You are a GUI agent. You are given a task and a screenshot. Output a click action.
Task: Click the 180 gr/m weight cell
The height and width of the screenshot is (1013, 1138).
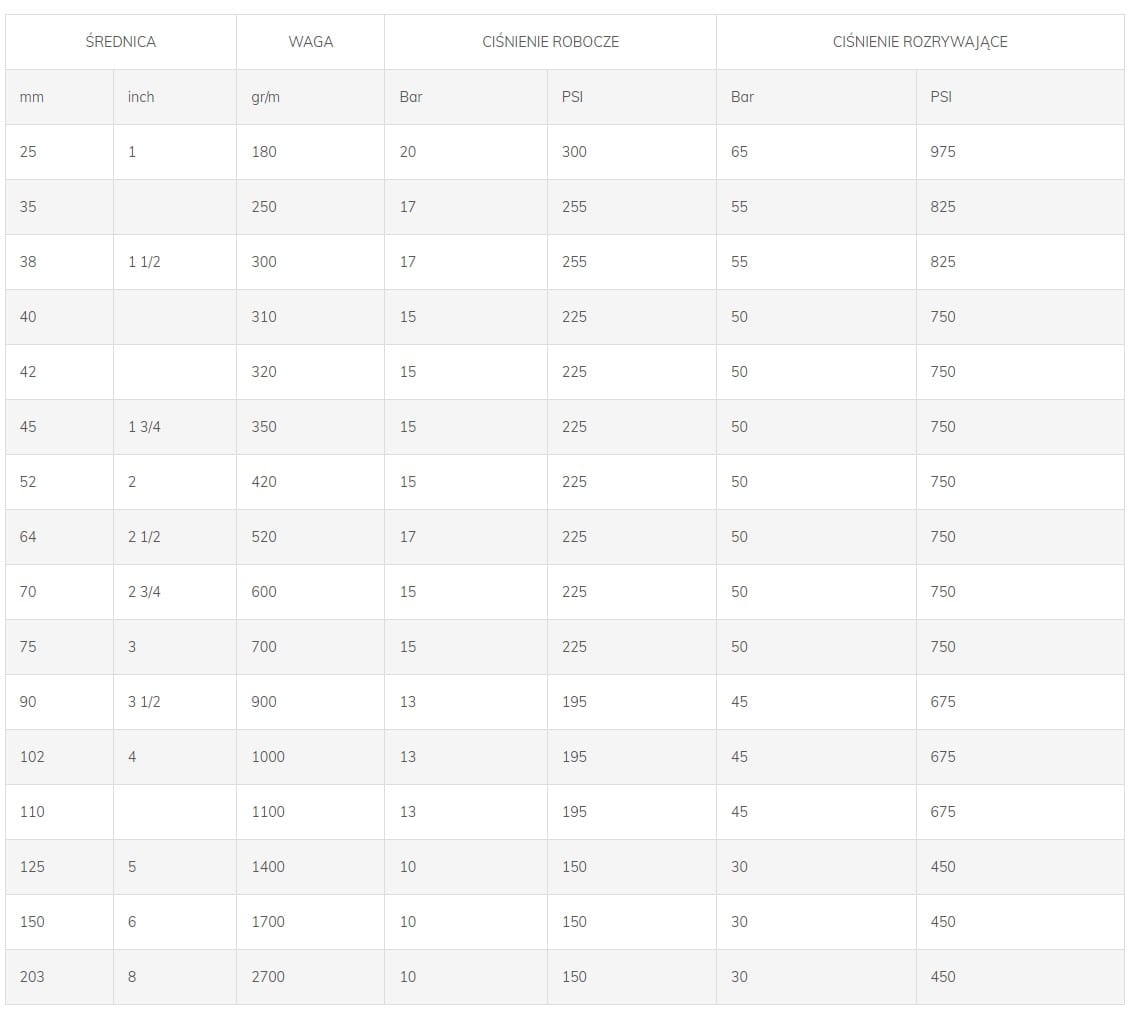click(x=311, y=152)
